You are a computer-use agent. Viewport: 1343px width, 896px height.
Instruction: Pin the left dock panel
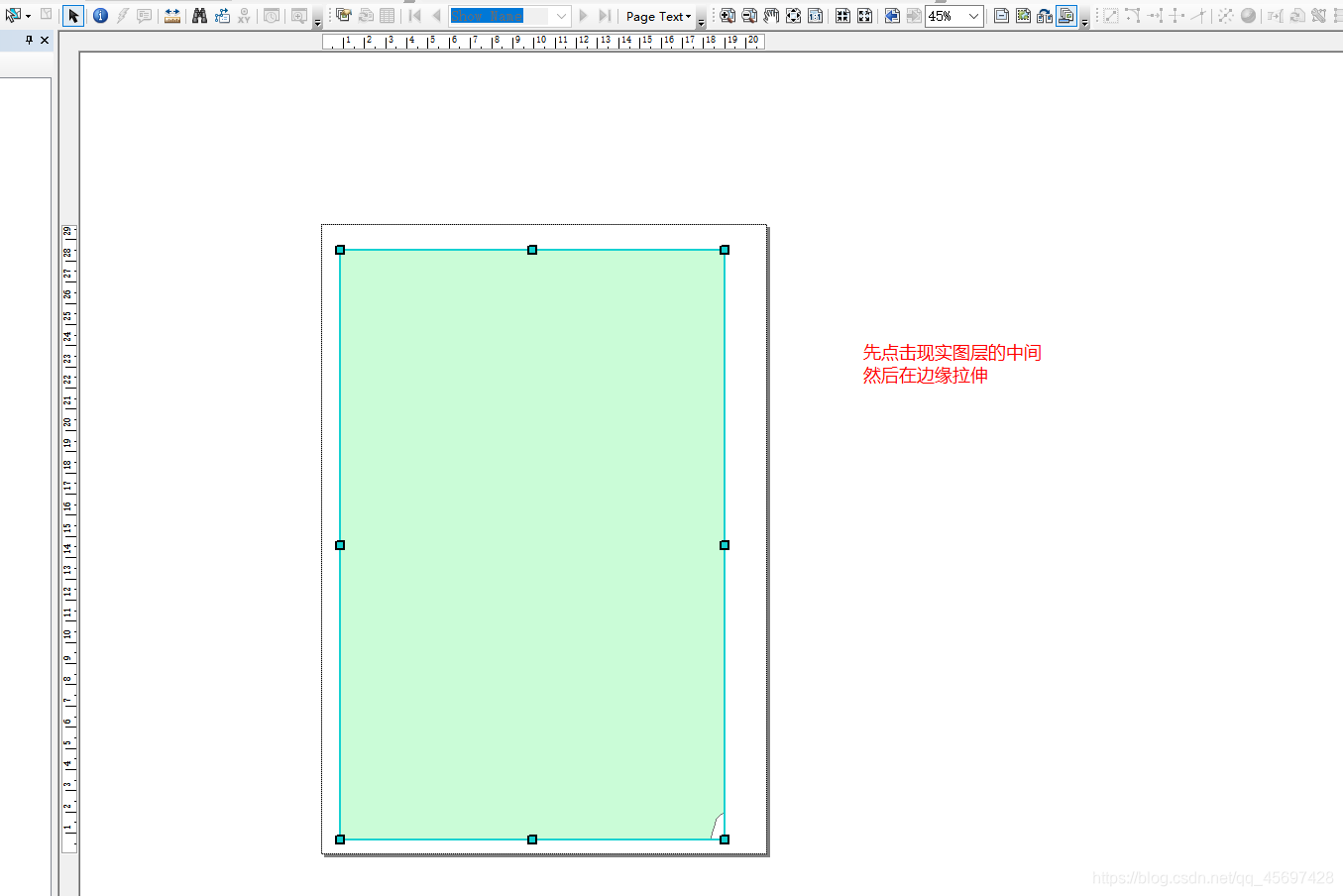point(29,40)
